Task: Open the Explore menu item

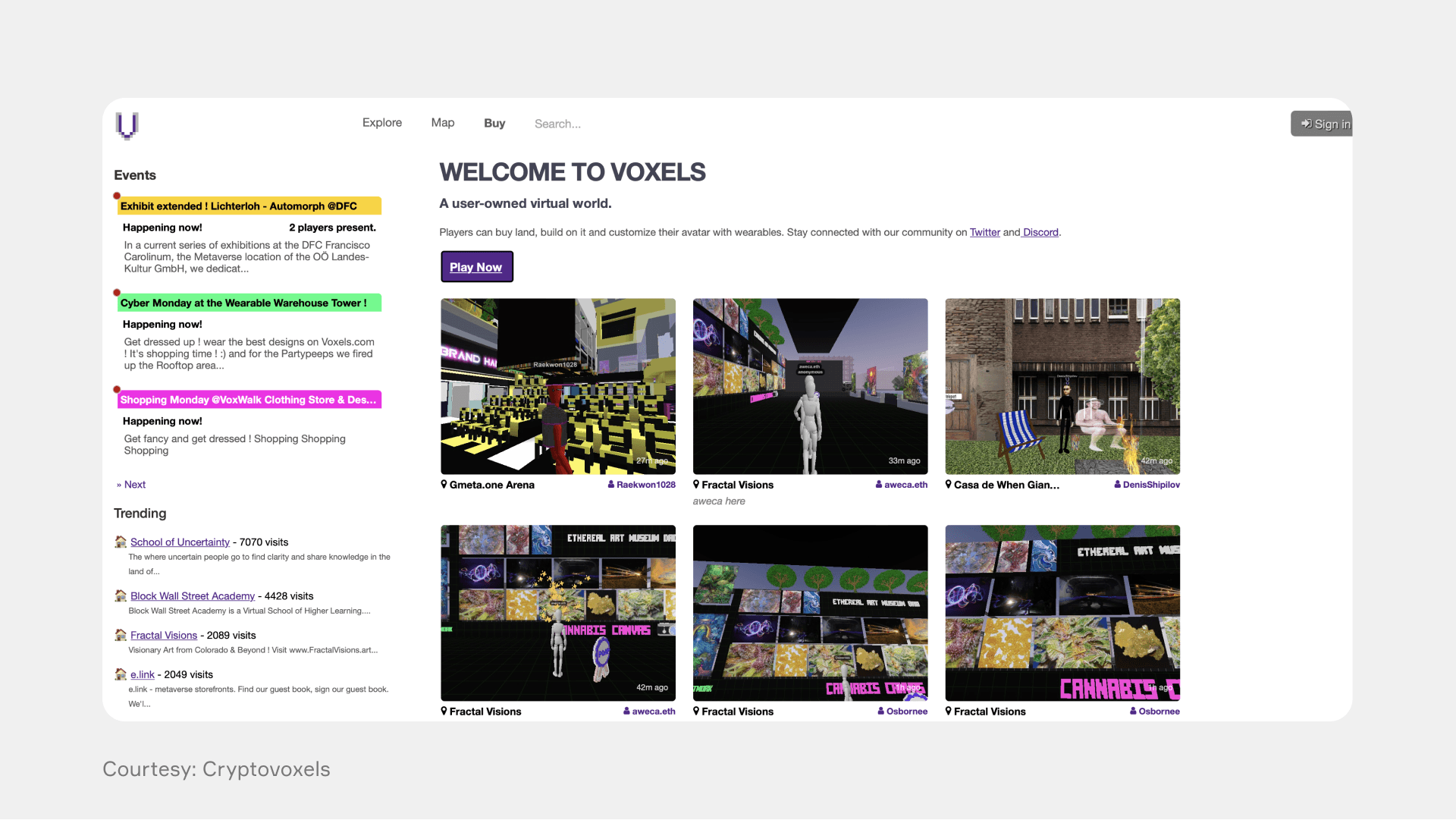Action: (382, 123)
